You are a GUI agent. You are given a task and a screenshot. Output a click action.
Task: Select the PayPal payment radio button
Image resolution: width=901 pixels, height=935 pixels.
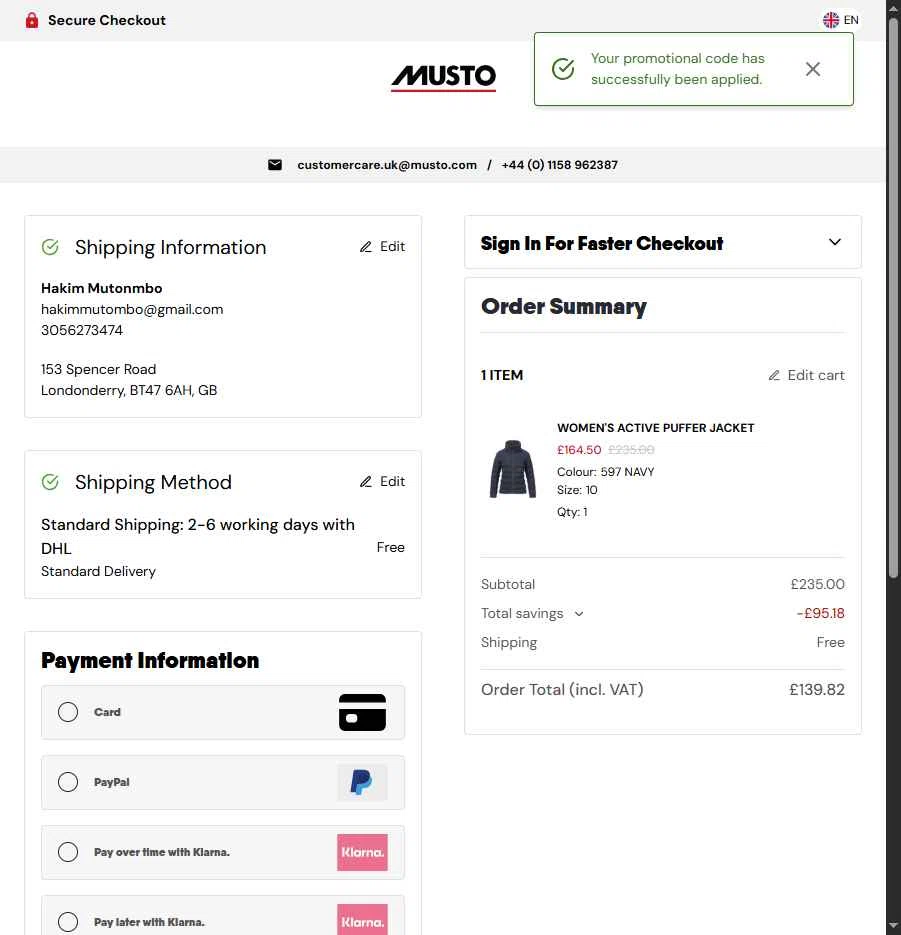tap(68, 782)
